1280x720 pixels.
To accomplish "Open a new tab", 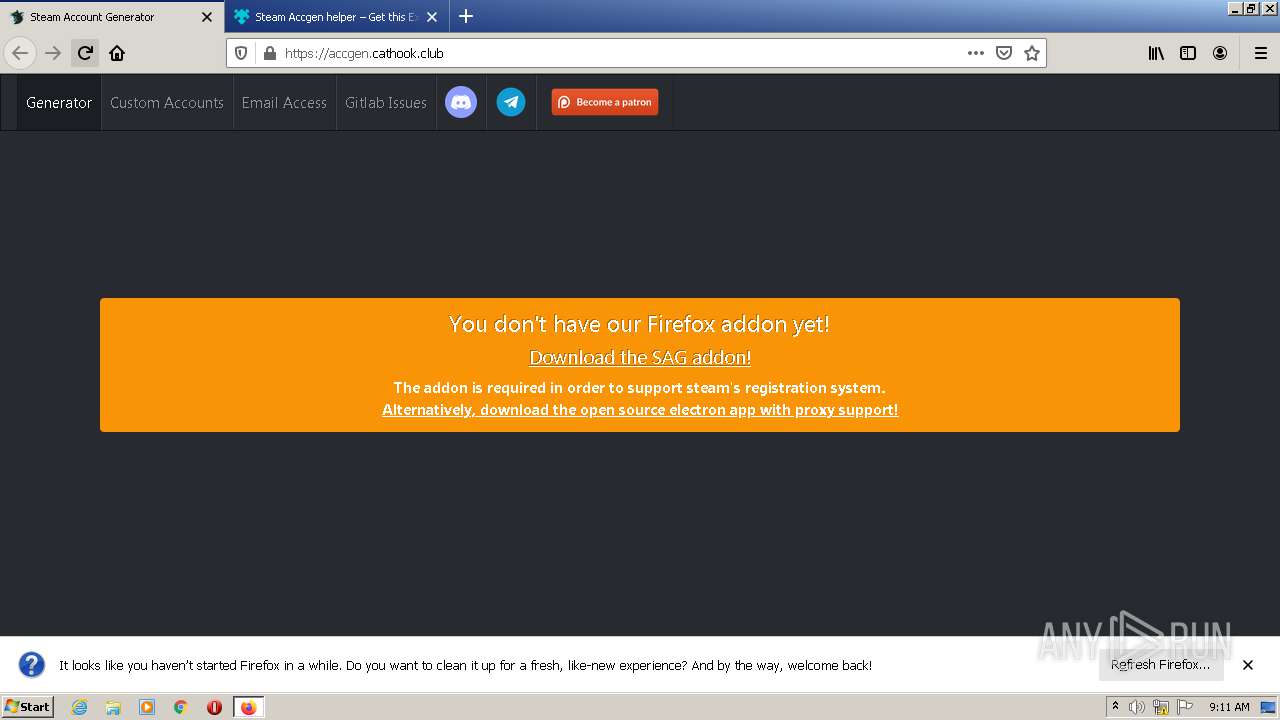I will [466, 16].
